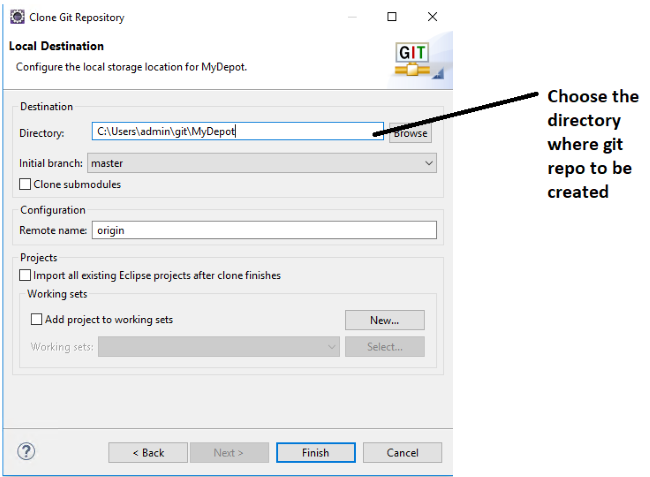This screenshot has height=477, width=650.
Task: Tick Add project to working sets
Action: click(x=36, y=319)
